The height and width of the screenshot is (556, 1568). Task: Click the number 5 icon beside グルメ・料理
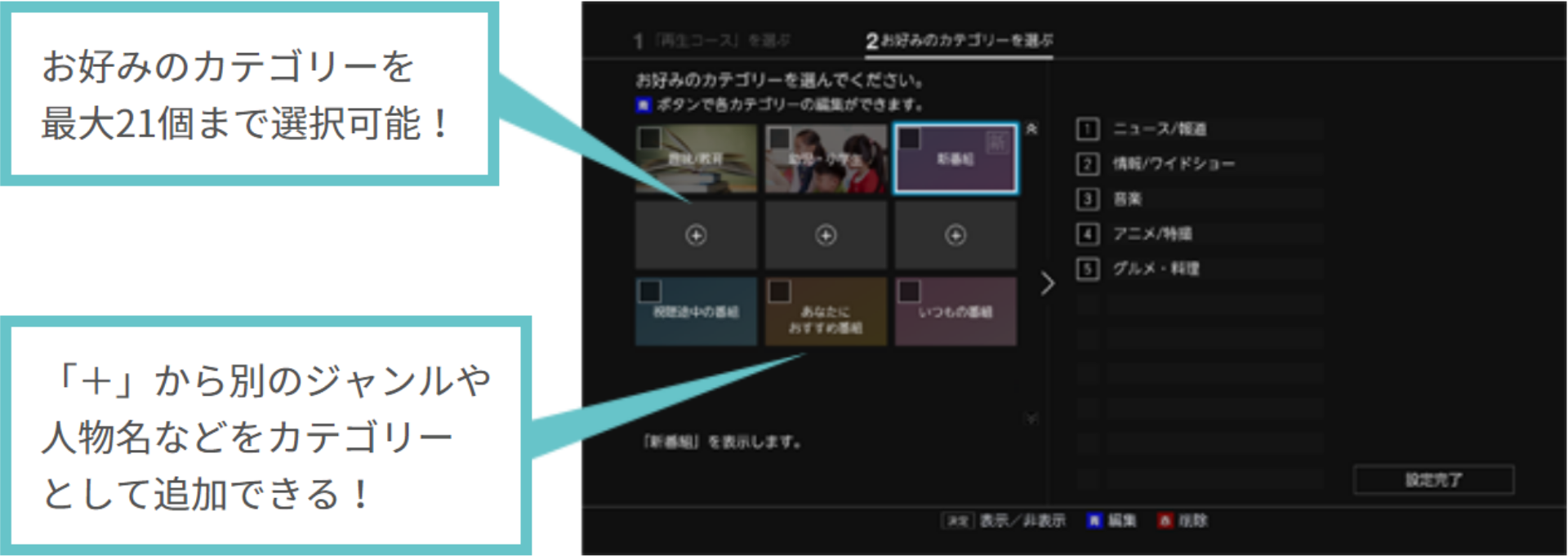coord(1088,269)
